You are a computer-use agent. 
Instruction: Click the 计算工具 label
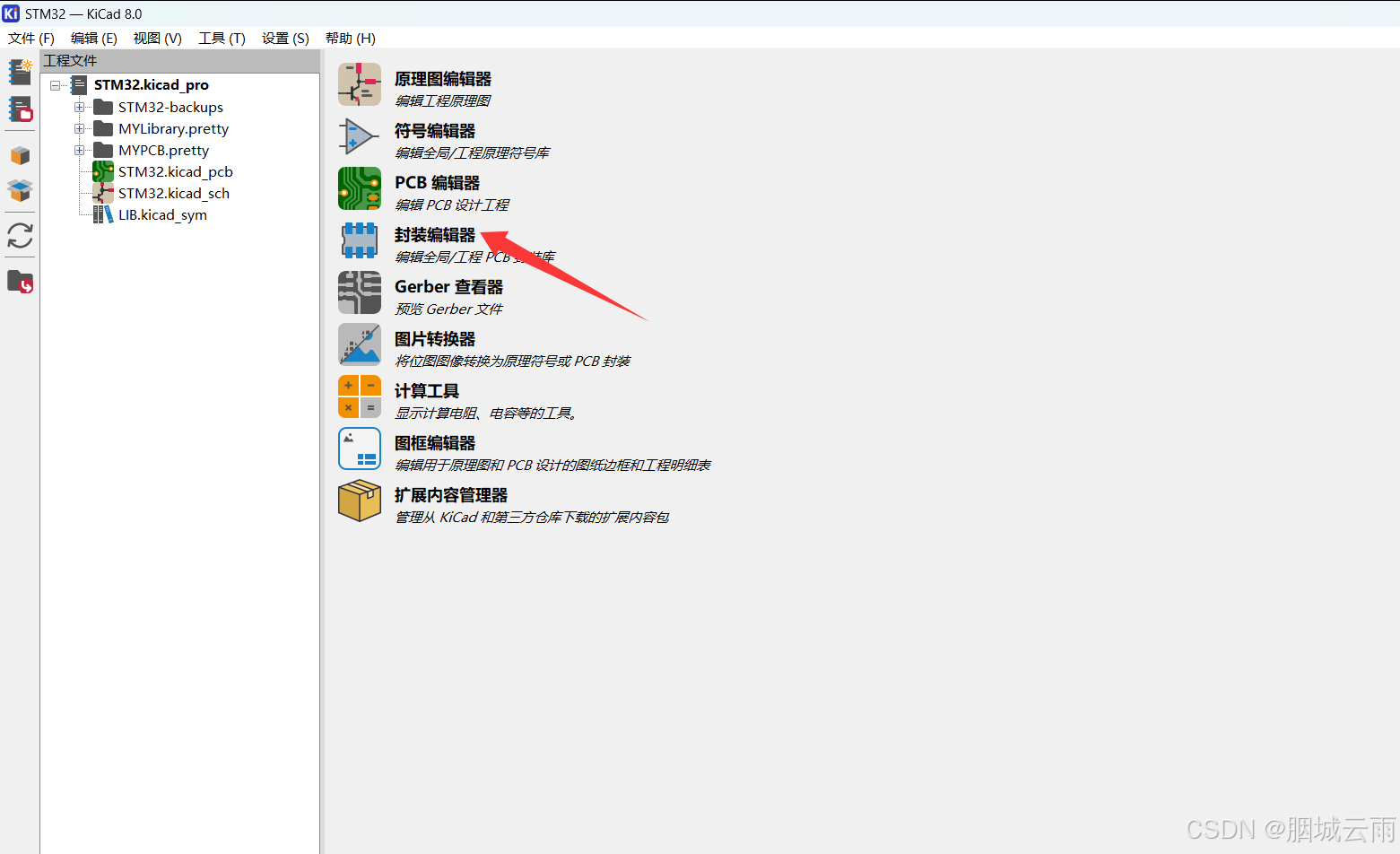click(x=427, y=391)
